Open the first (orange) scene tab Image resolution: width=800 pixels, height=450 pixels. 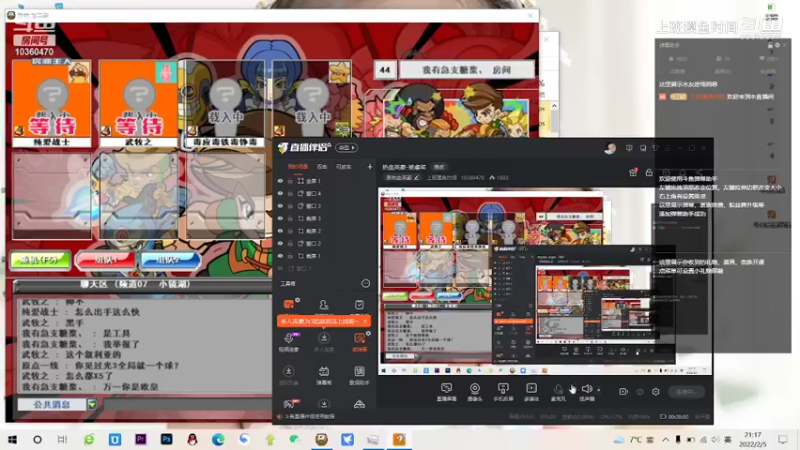(x=298, y=167)
